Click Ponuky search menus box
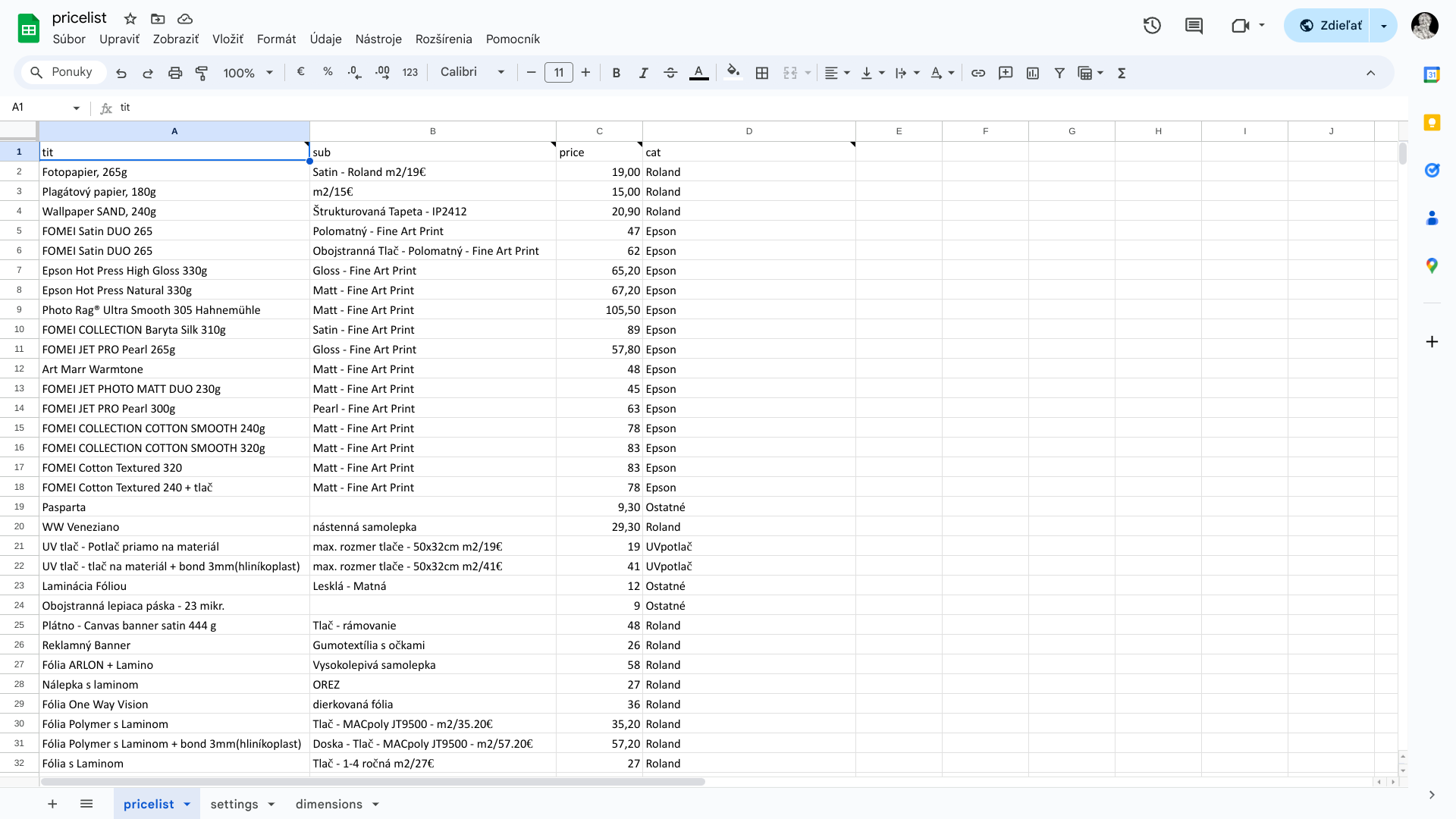The image size is (1456, 819). pos(64,72)
